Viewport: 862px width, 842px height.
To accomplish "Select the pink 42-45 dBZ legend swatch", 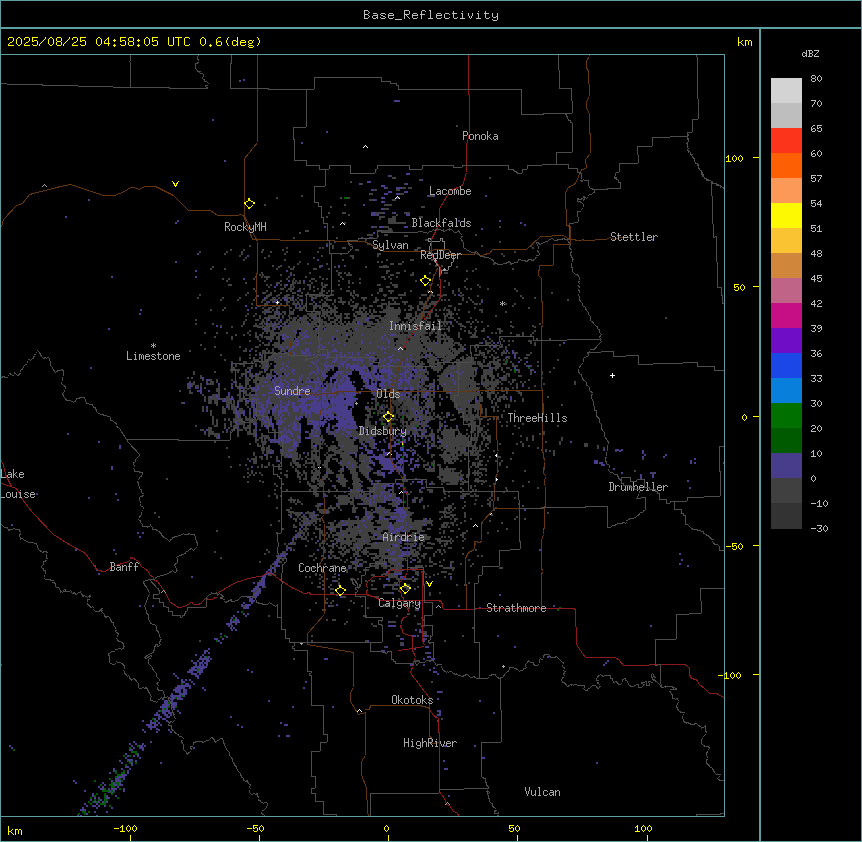I will point(786,291).
